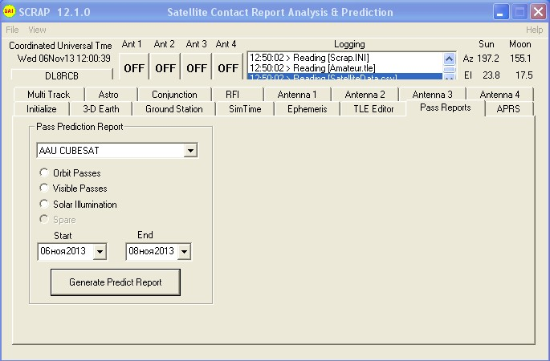The width and height of the screenshot is (550, 361).
Task: Click the Sun azimuth value 197.2
Action: [x=488, y=58]
